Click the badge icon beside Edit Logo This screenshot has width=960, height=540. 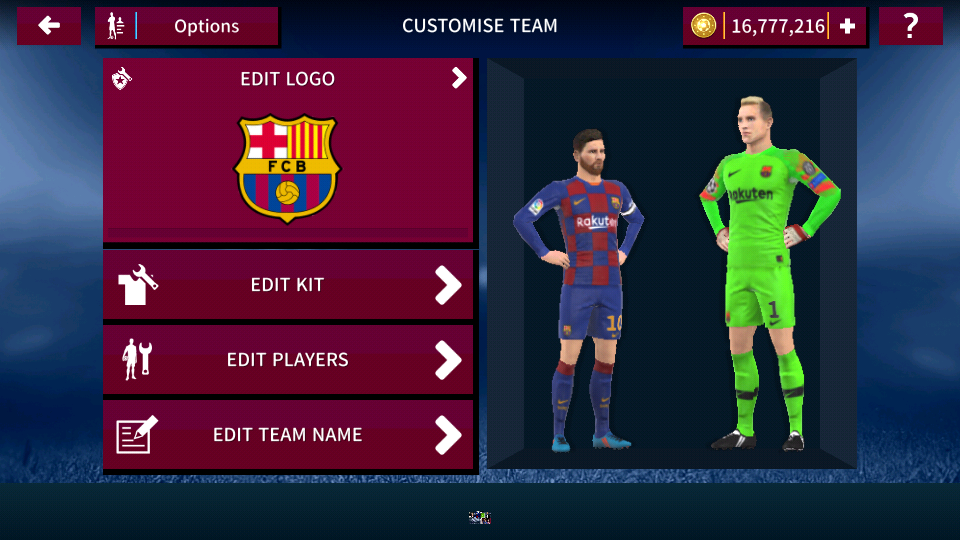pyautogui.click(x=122, y=78)
